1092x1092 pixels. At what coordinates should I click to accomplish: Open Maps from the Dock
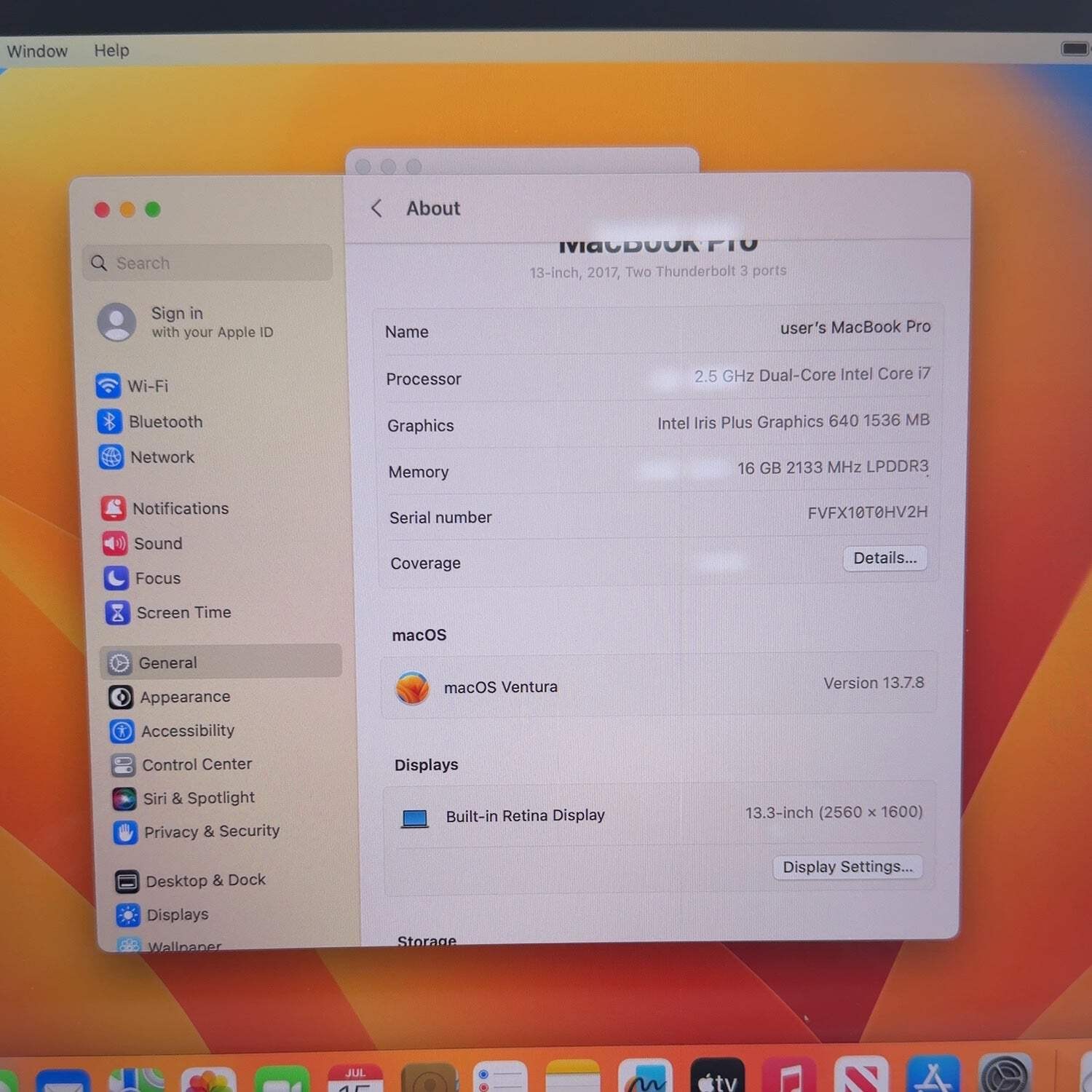tap(136, 1080)
